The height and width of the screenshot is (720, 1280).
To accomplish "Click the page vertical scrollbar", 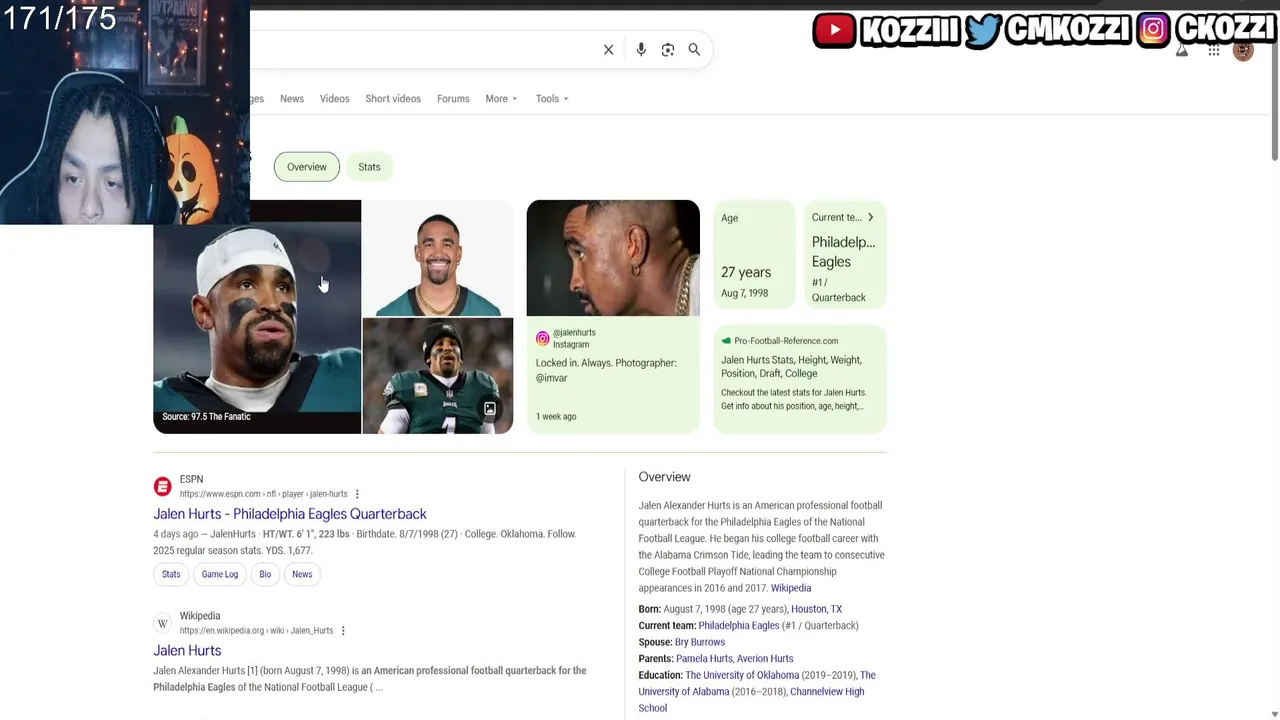I will [x=1274, y=100].
